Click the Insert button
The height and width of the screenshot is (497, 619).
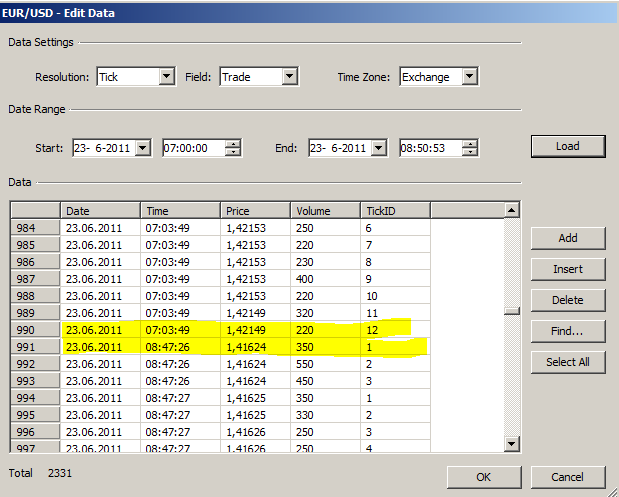pyautogui.click(x=568, y=269)
